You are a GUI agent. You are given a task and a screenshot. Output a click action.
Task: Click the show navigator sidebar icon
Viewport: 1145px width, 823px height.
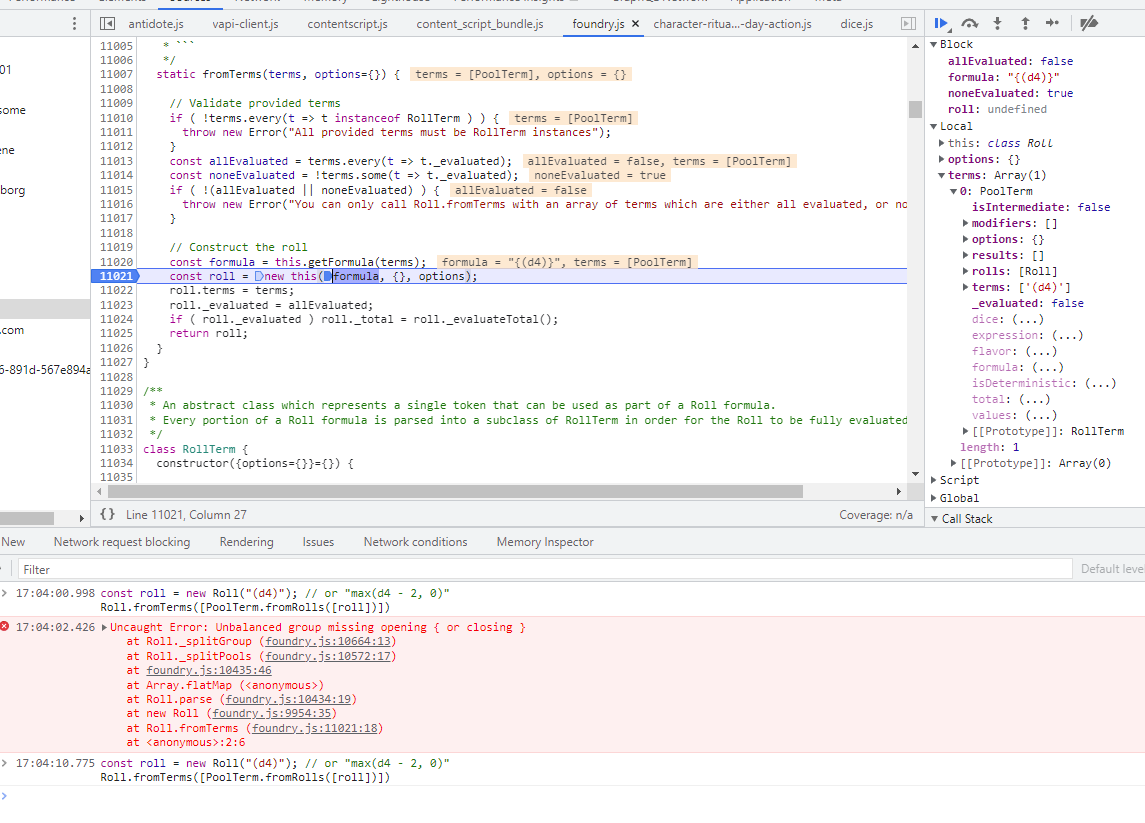pos(107,23)
